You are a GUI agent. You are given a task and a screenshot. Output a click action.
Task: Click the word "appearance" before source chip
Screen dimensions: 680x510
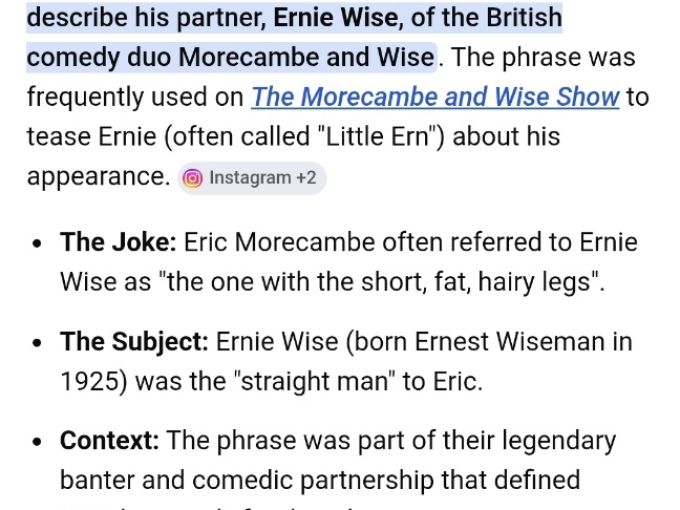click(95, 177)
